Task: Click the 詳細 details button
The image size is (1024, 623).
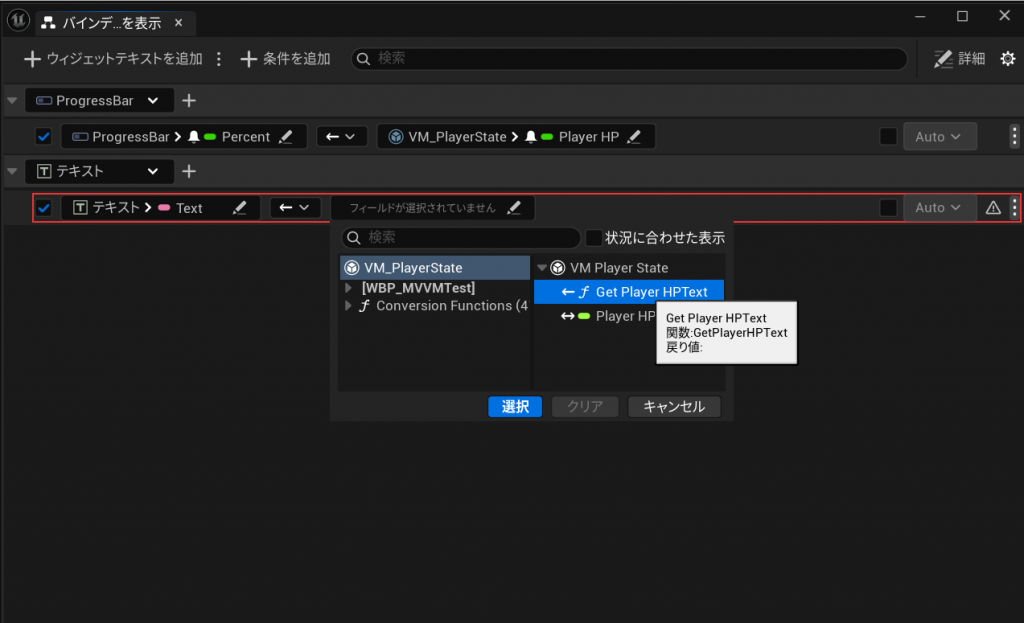Action: 959,59
